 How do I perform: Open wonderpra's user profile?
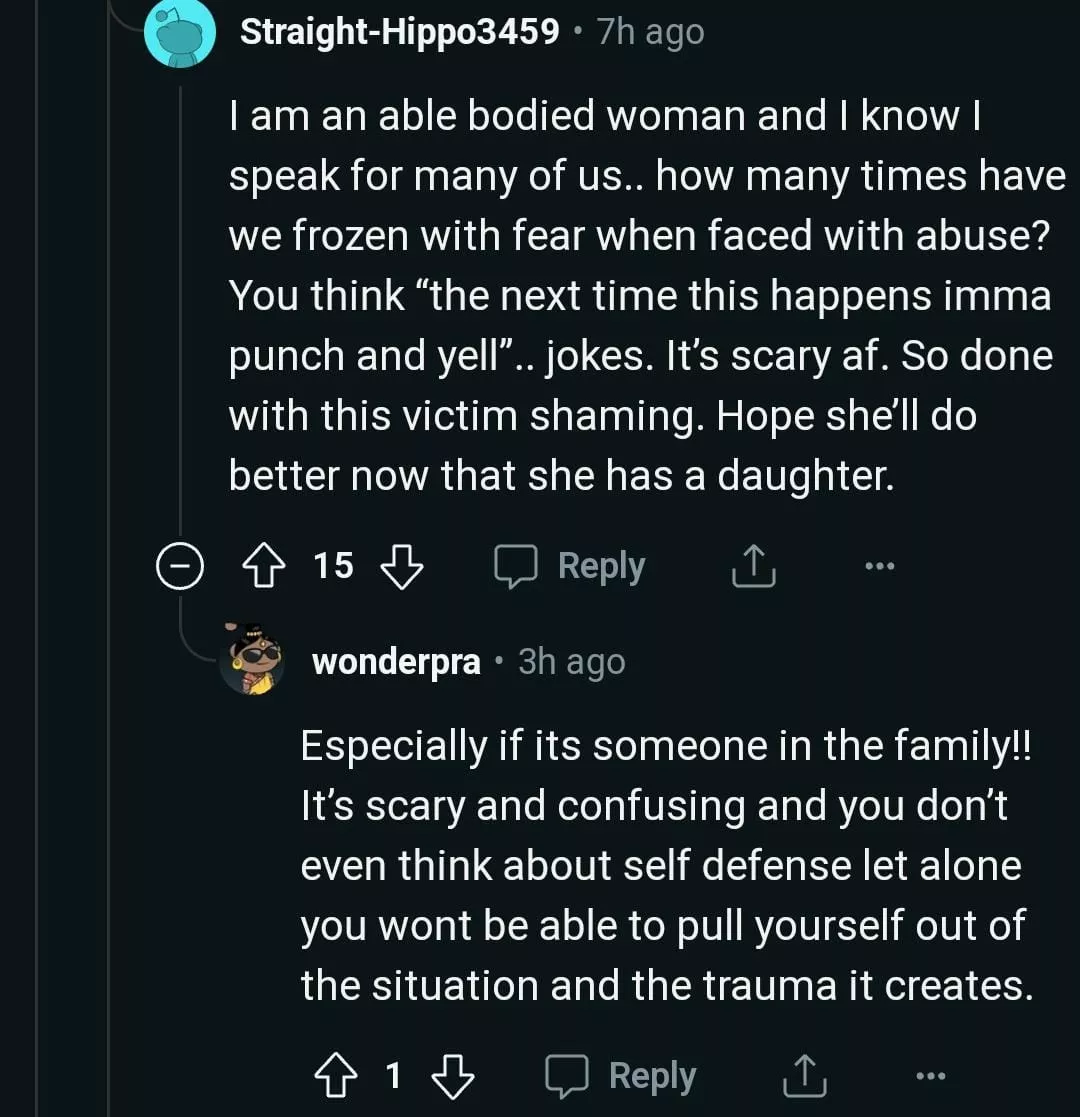[x=396, y=662]
